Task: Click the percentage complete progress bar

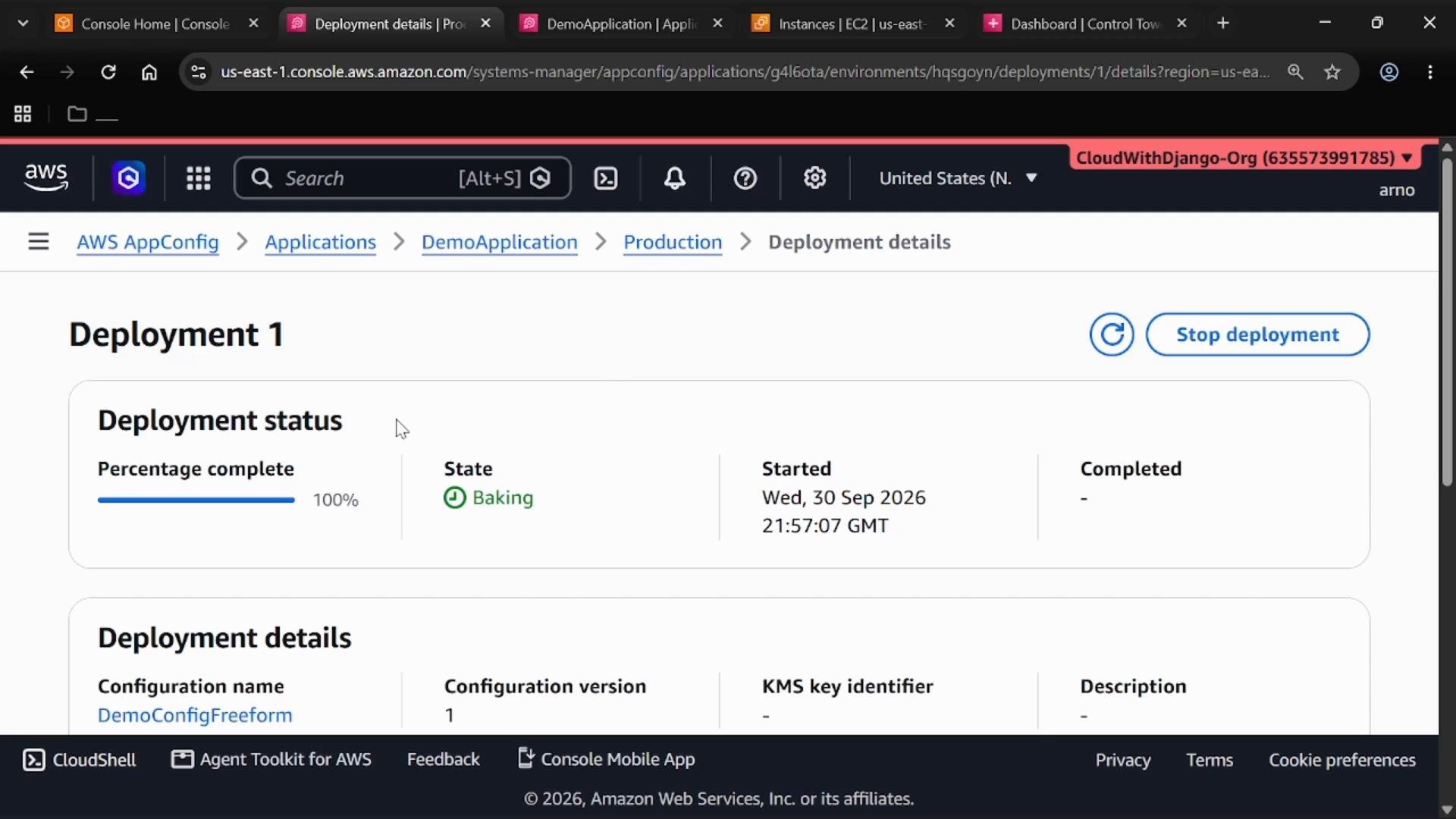Action: point(196,500)
